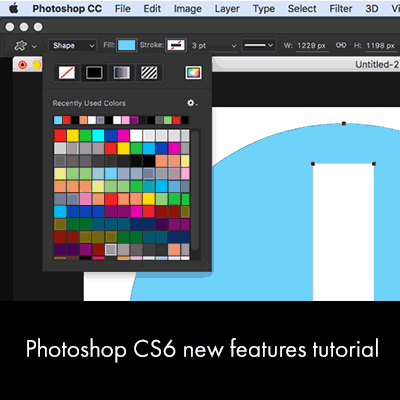
Task: Open the Photoshop CC application menu
Action: (67, 9)
